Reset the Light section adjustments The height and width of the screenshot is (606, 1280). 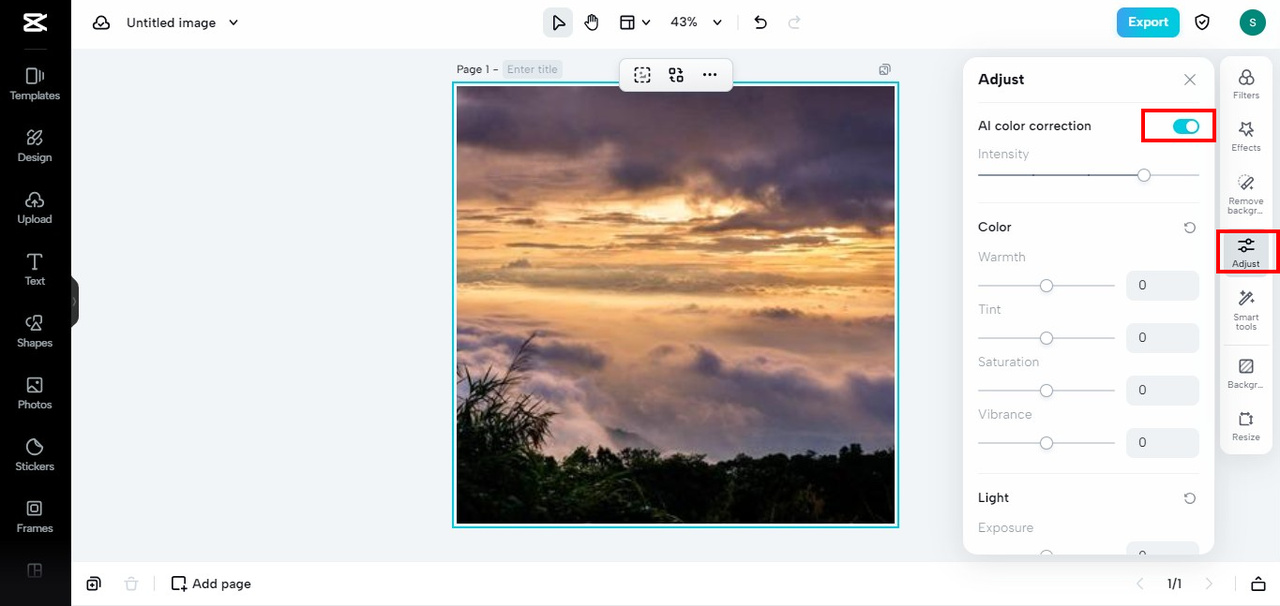[x=1189, y=498]
